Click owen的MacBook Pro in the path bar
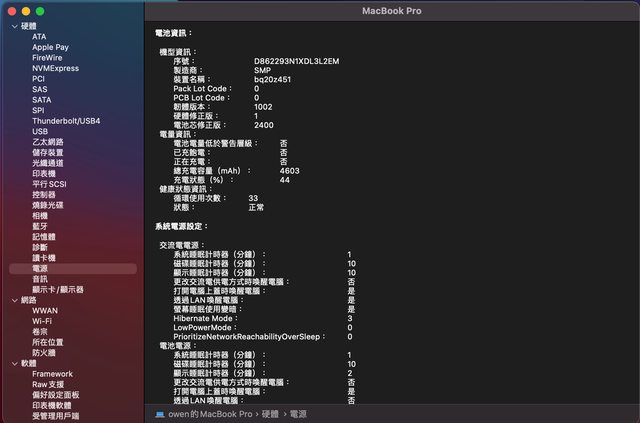640x423 pixels. [x=210, y=413]
